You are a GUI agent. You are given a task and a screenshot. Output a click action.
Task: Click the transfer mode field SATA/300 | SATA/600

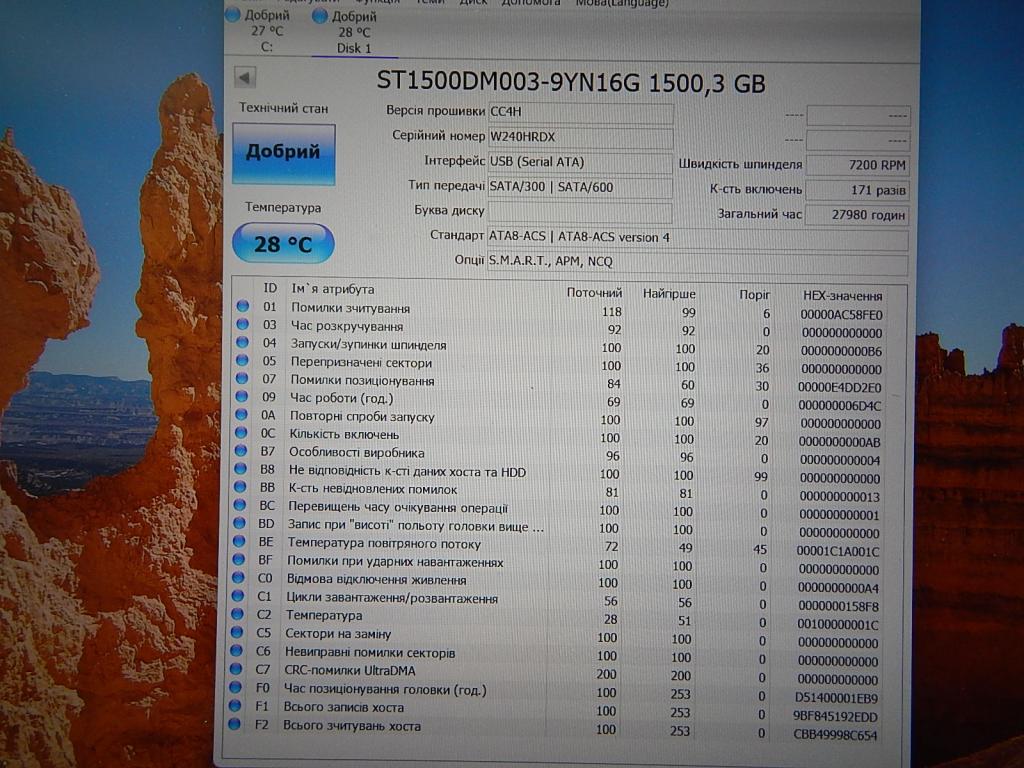[x=581, y=187]
